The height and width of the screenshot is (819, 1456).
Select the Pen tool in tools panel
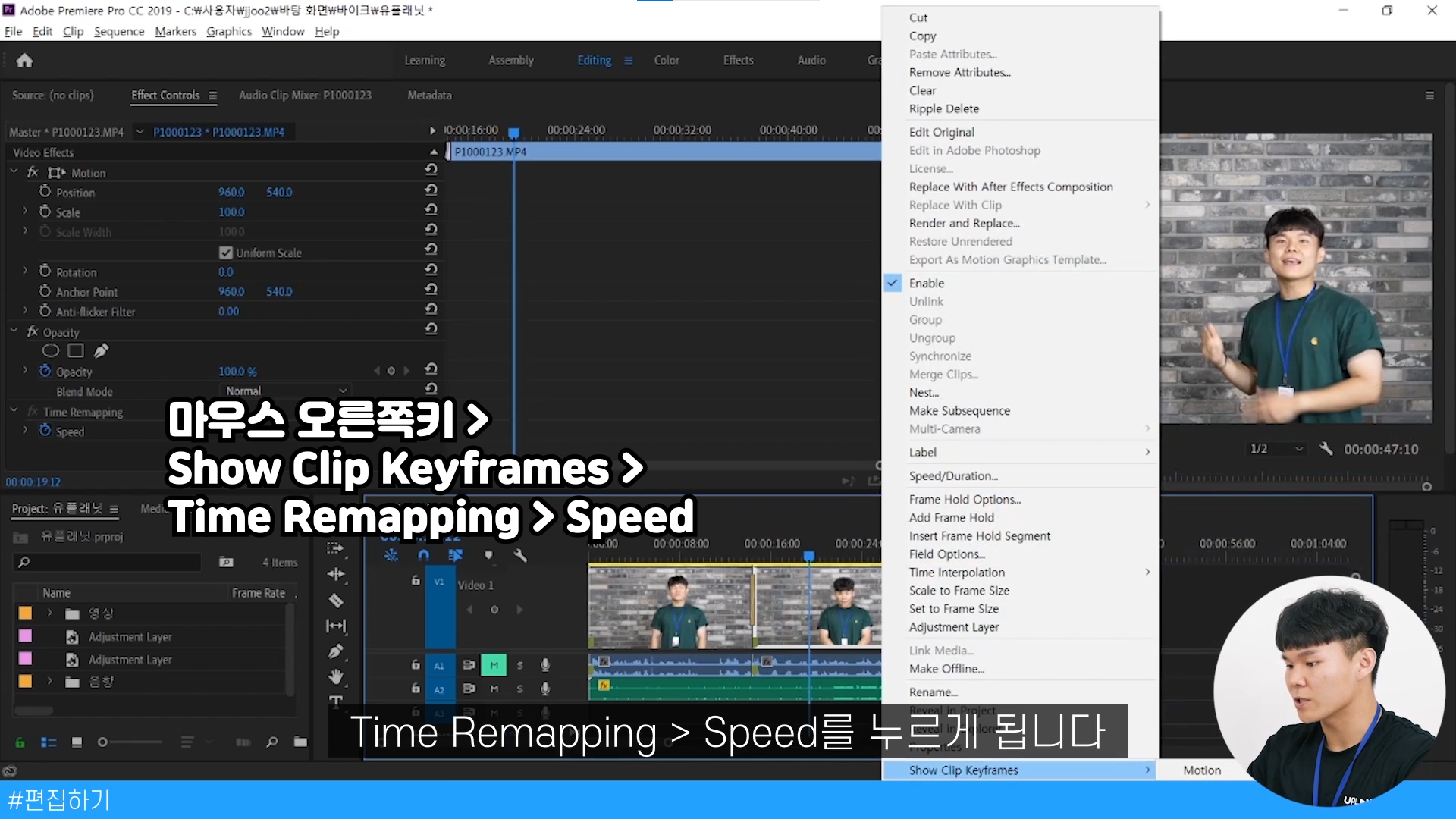click(x=336, y=651)
